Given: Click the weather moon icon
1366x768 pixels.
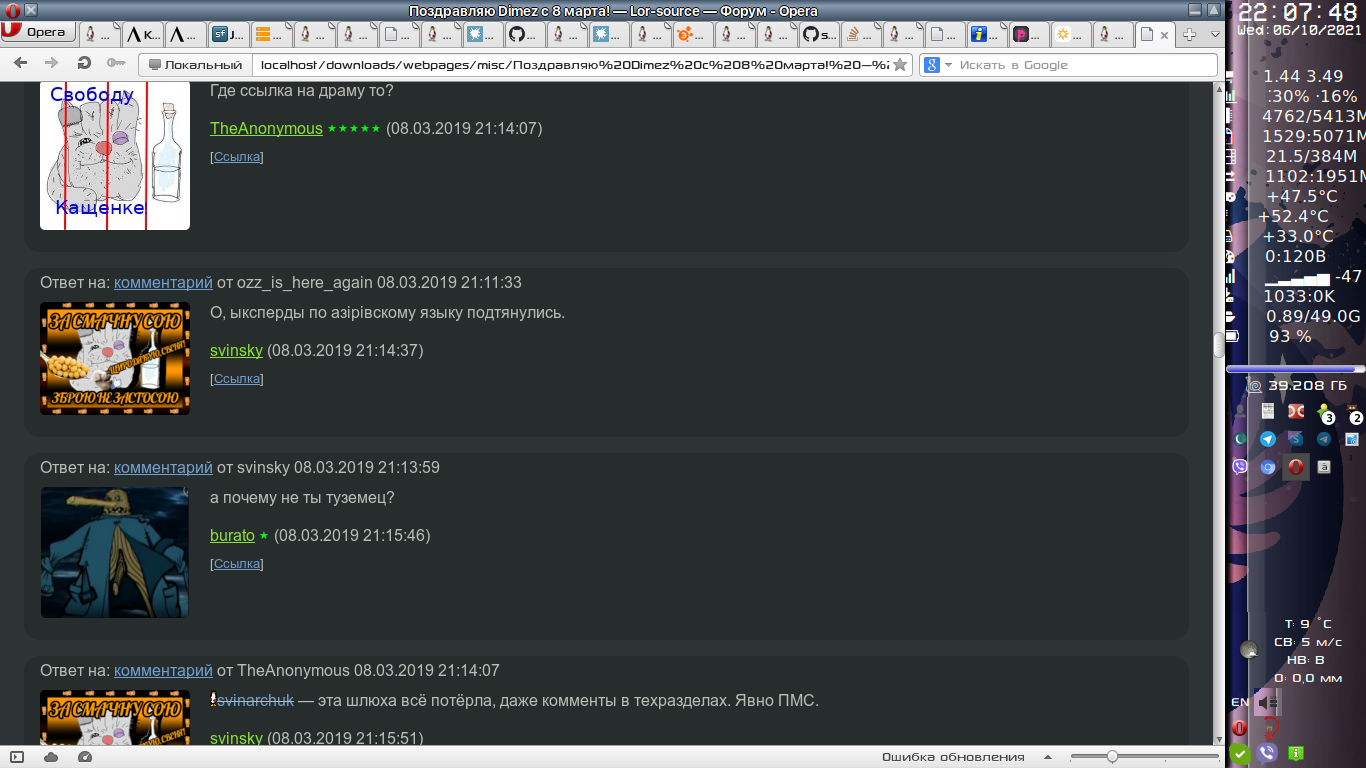Looking at the screenshot, I should 1248,650.
